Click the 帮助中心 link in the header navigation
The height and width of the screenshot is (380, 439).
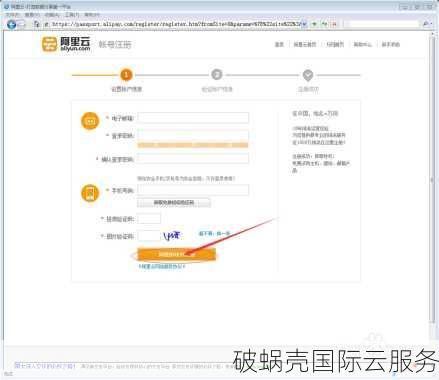[362, 44]
